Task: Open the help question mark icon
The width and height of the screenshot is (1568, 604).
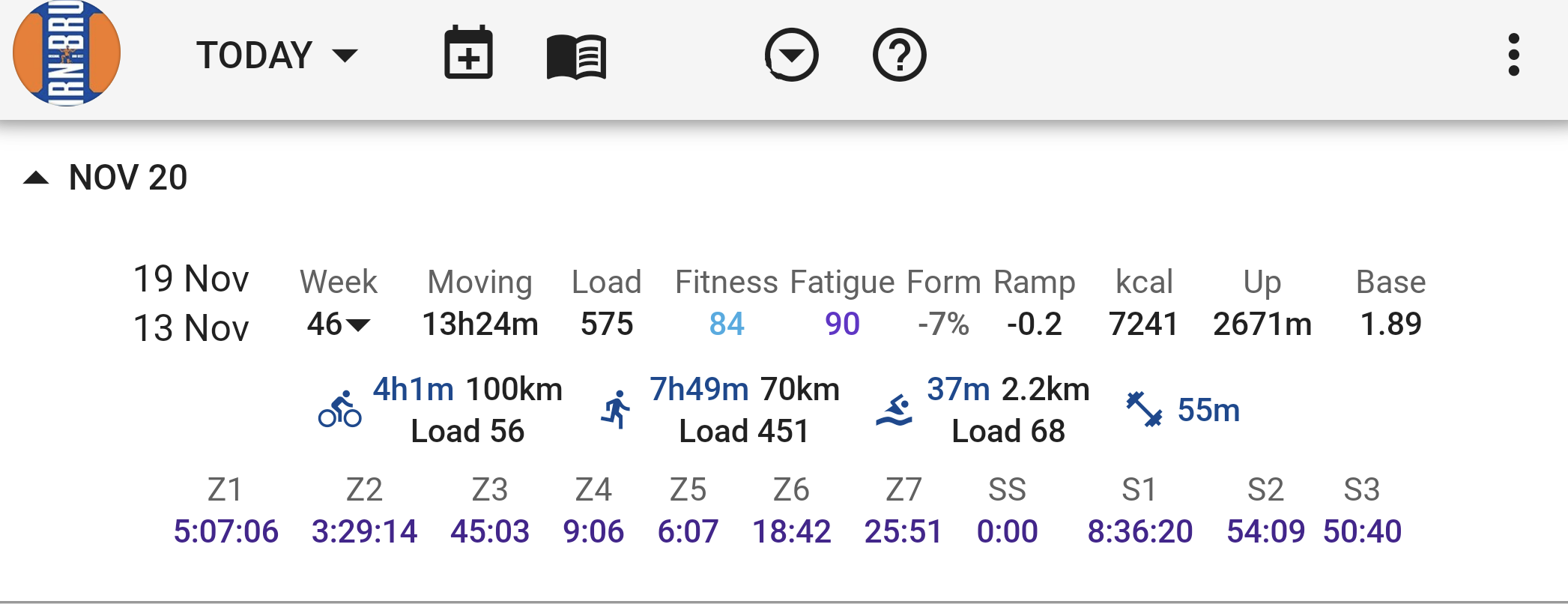Action: pos(899,55)
